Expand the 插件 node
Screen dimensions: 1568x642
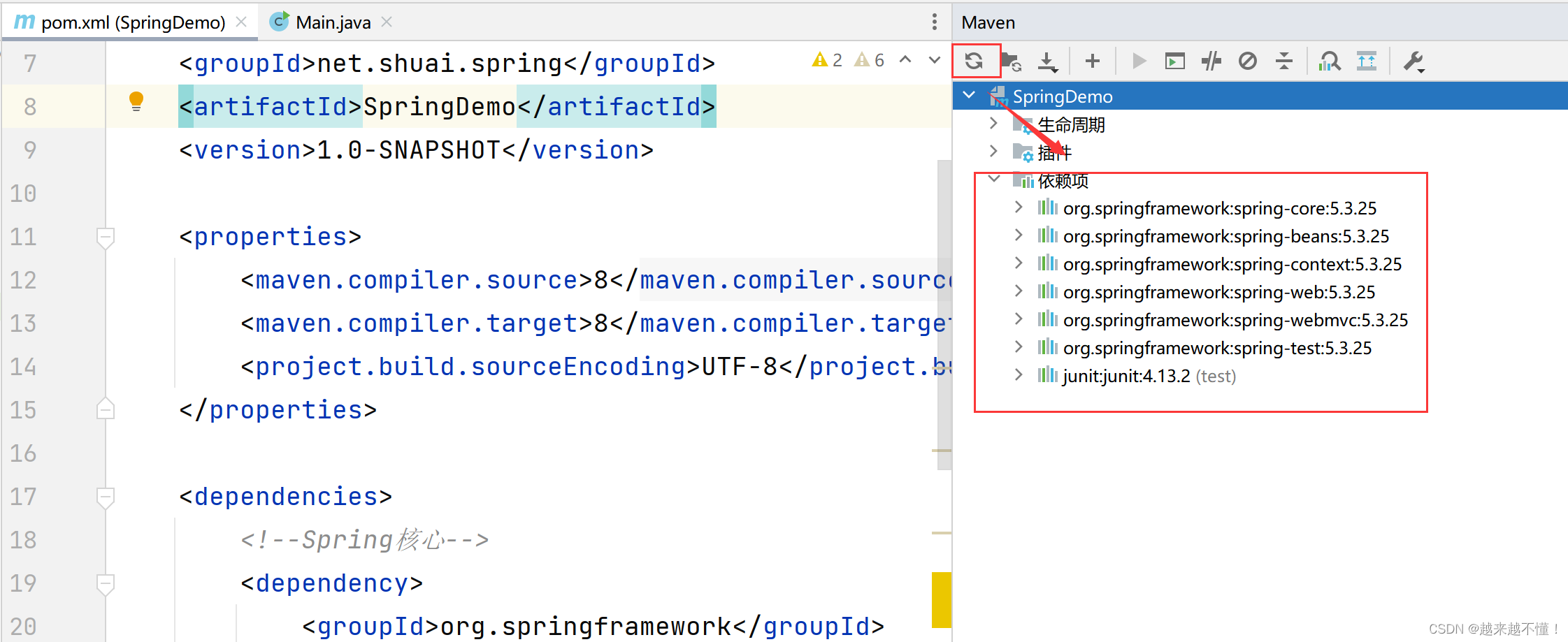(x=993, y=151)
